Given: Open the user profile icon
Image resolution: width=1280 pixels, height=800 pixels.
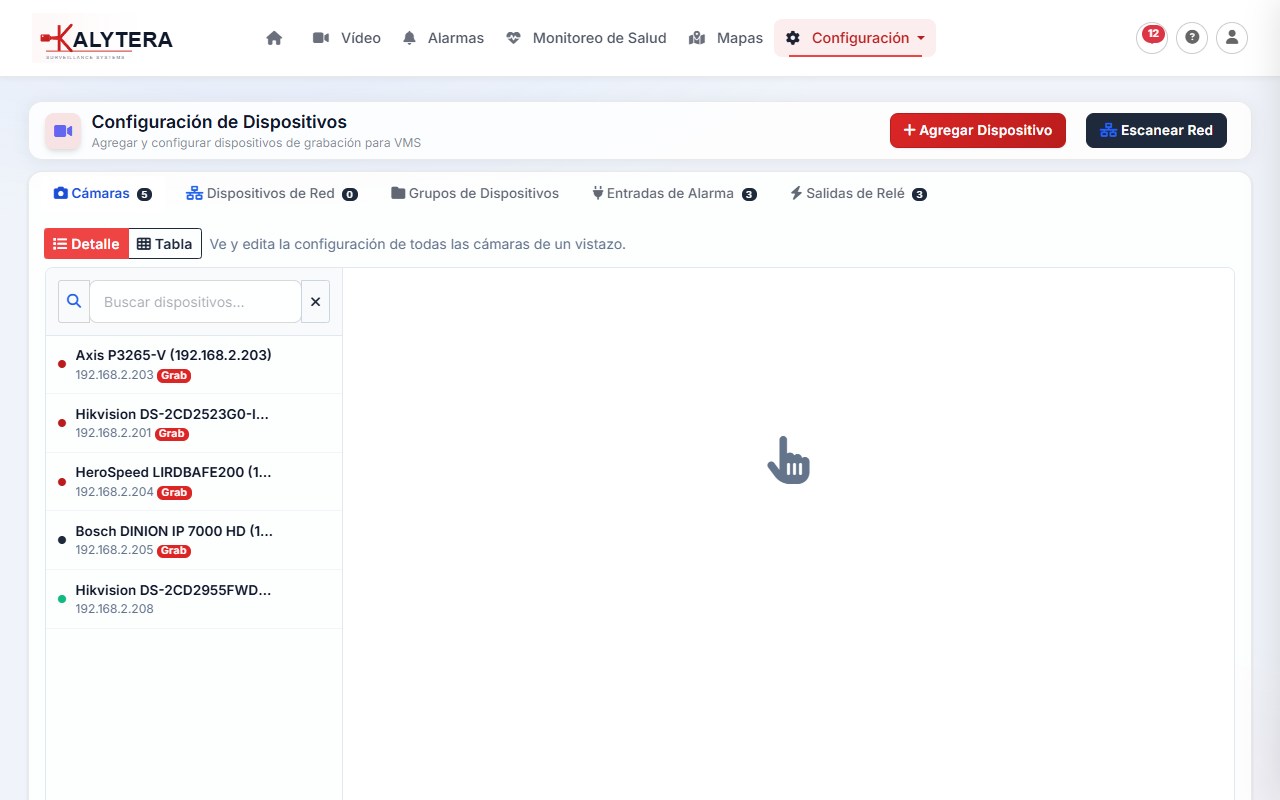Looking at the screenshot, I should (1232, 38).
